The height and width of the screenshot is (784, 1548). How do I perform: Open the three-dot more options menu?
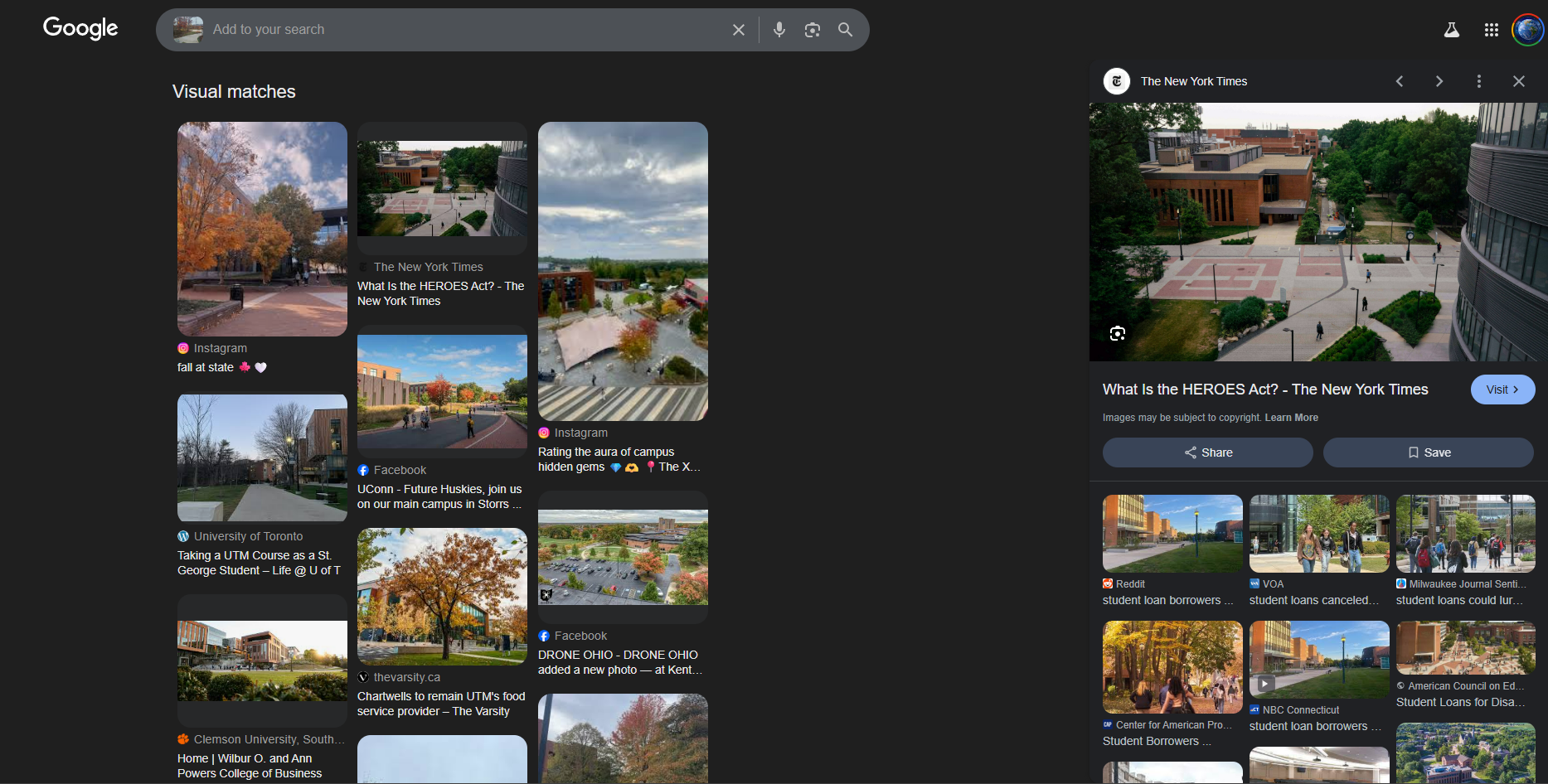[x=1478, y=81]
